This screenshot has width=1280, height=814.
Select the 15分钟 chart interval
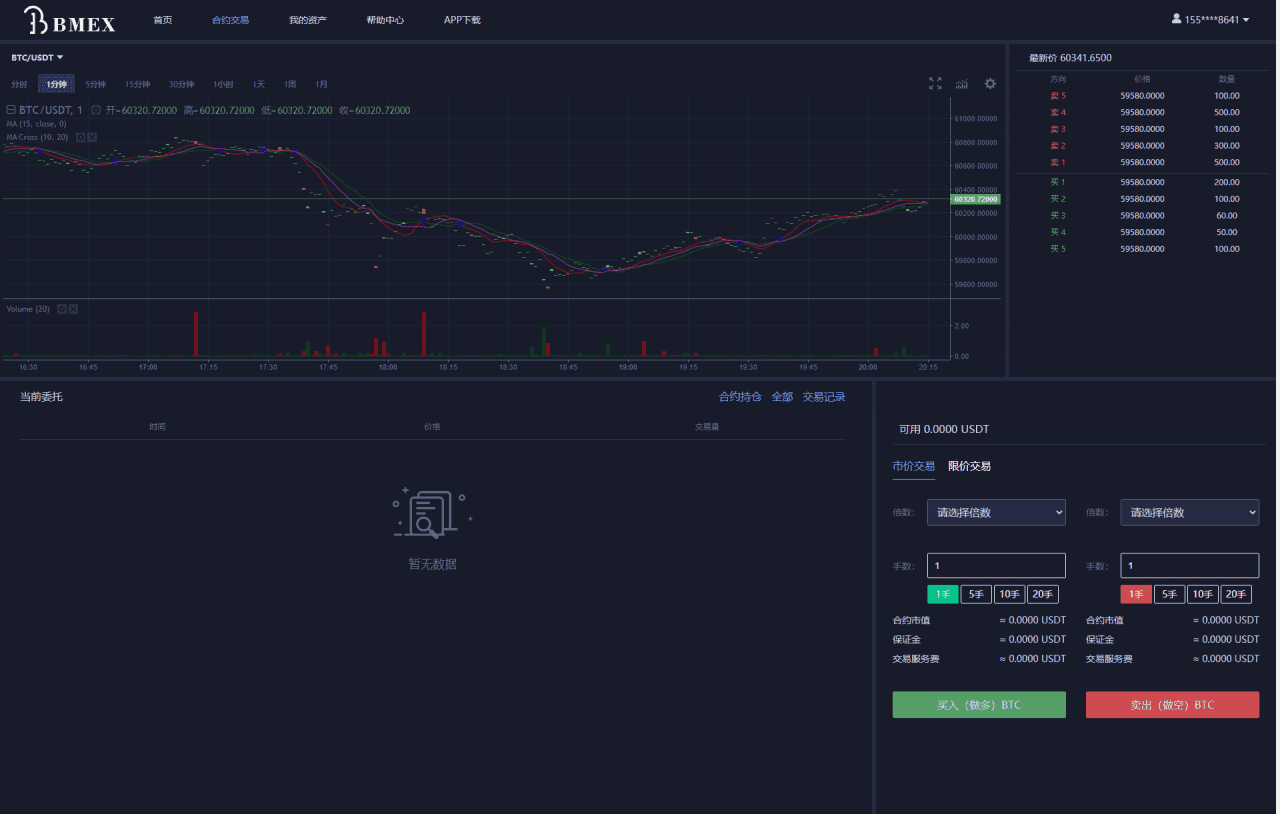[137, 84]
